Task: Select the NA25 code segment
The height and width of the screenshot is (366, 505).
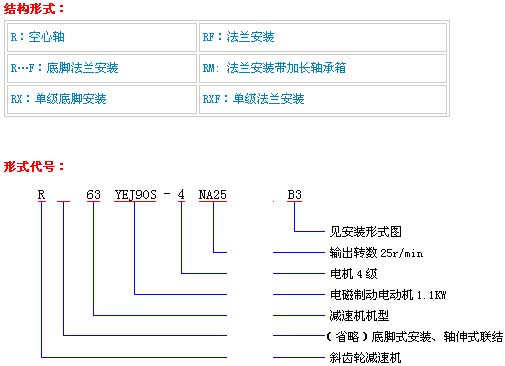Action: tap(213, 195)
